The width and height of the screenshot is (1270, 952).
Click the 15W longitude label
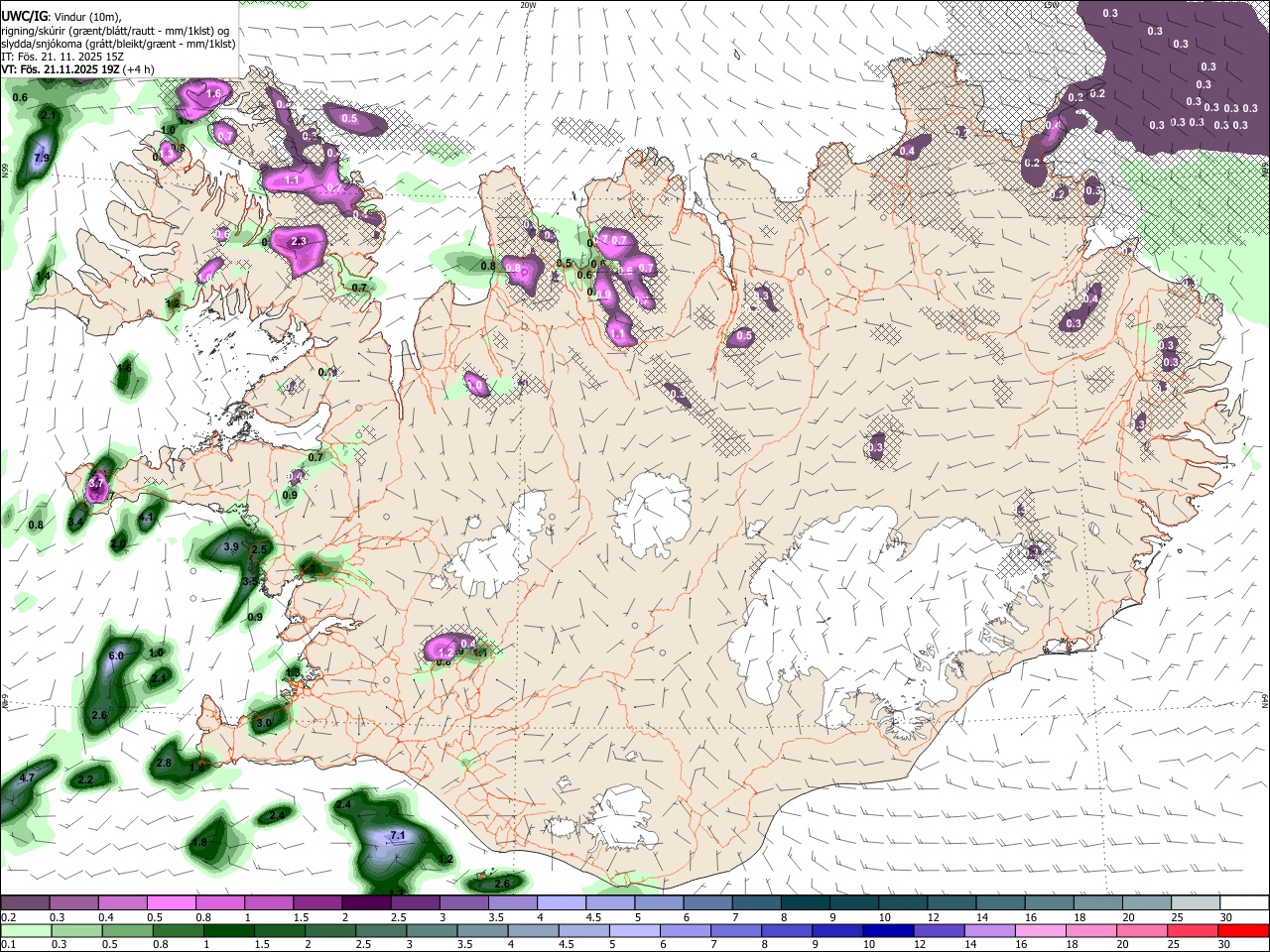point(1052,5)
